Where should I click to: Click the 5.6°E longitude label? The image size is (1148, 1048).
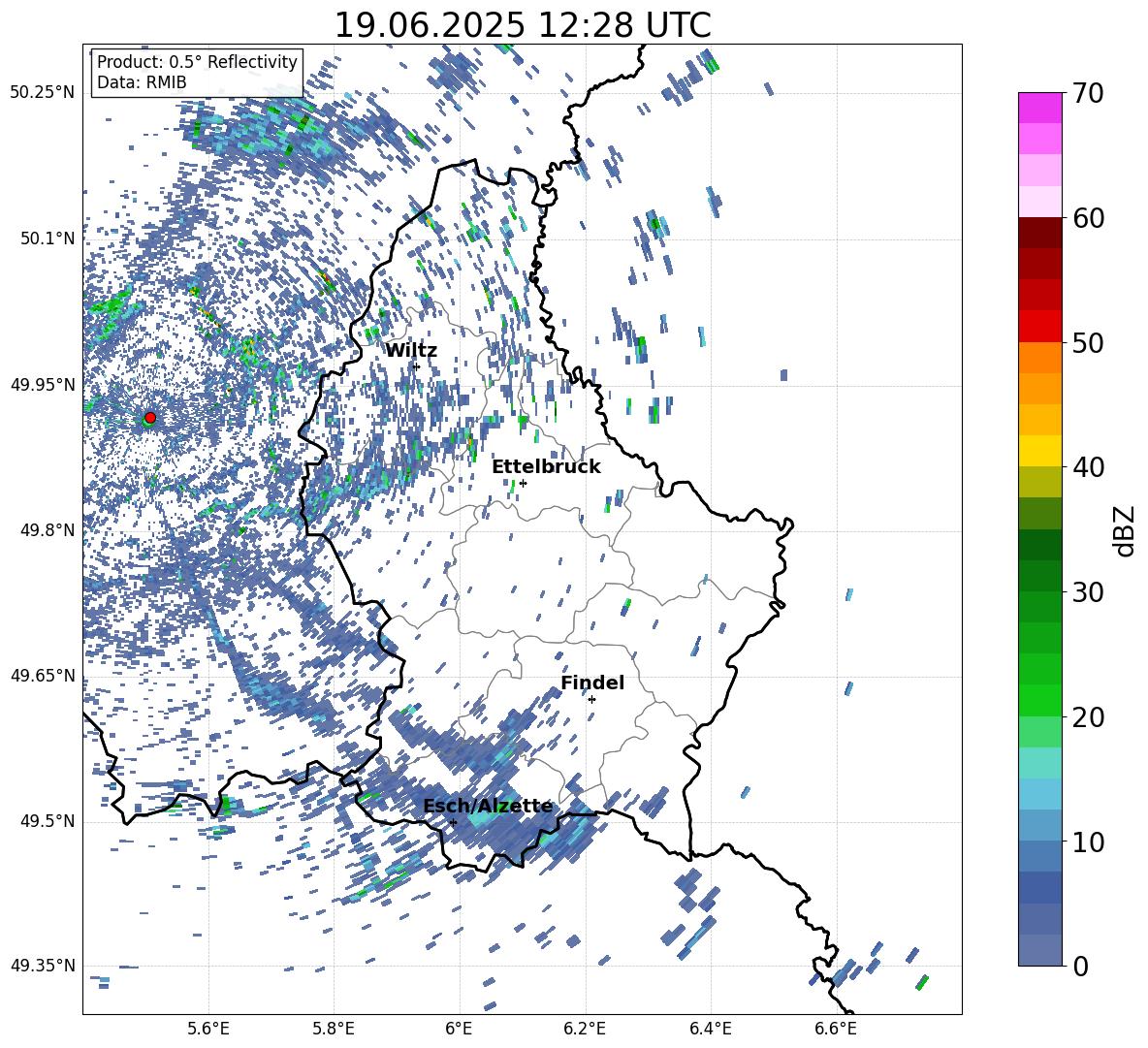point(208,1029)
